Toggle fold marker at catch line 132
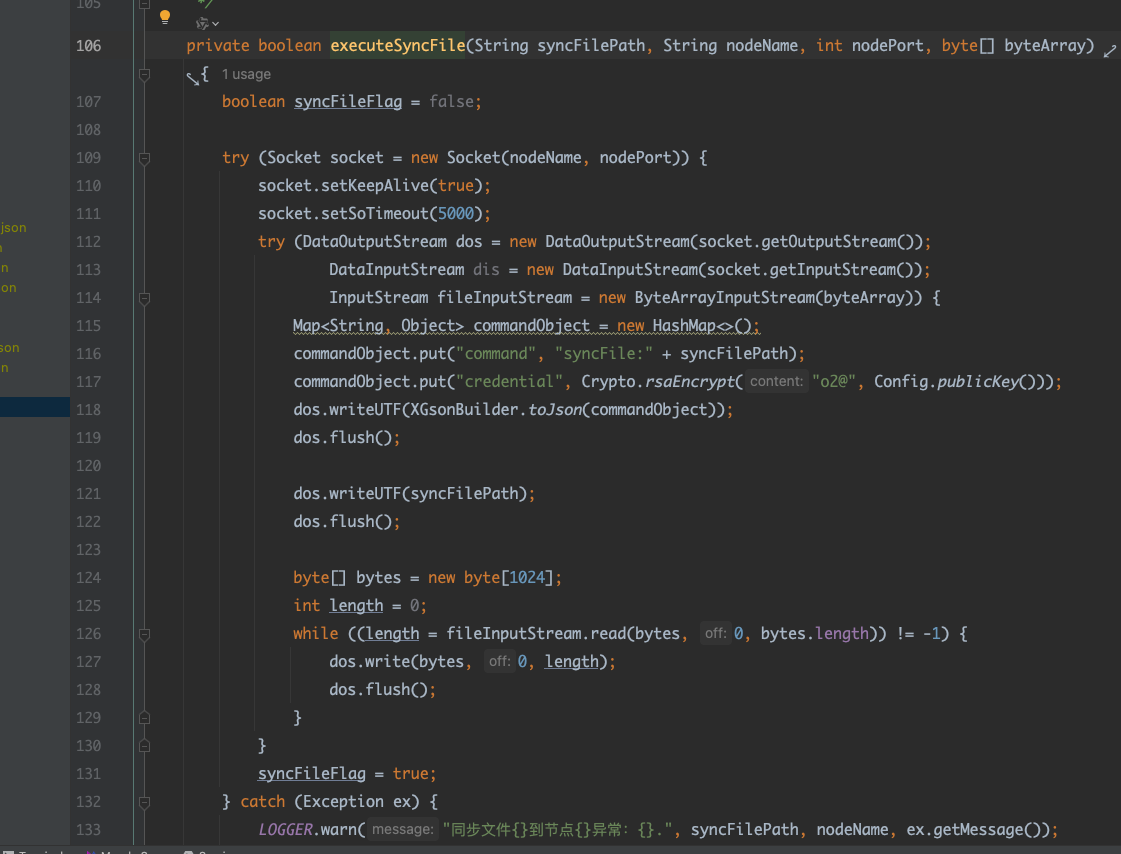This screenshot has height=854, width=1121. coord(145,802)
